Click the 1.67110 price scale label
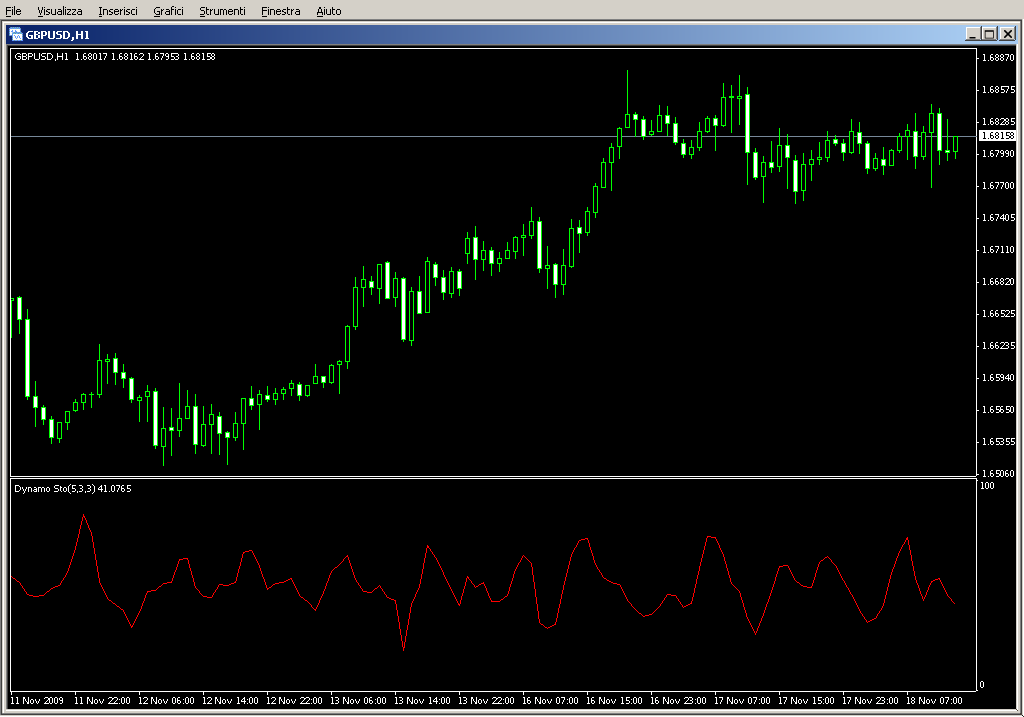 [998, 249]
